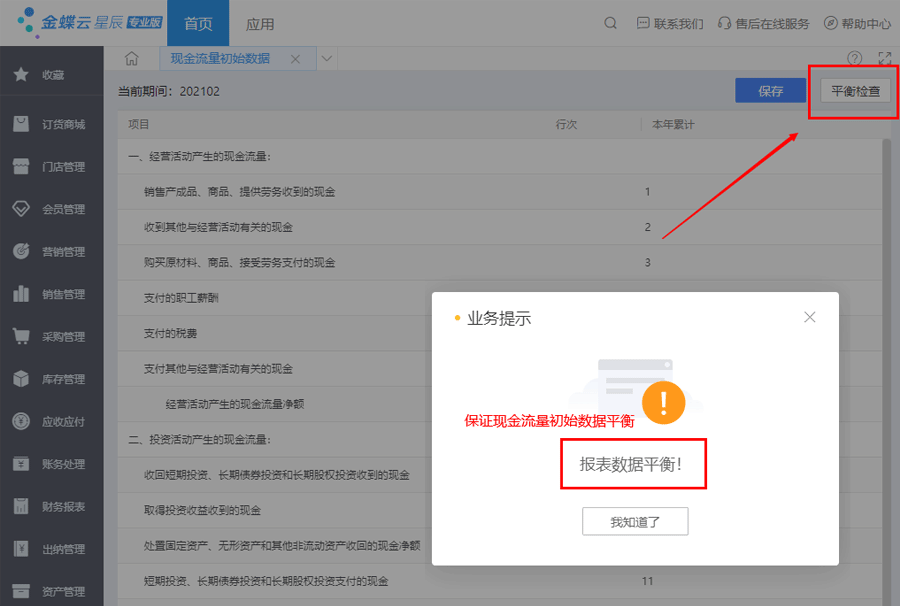
Task: Click the 金蝶云星辰 logo
Action: click(x=89, y=22)
